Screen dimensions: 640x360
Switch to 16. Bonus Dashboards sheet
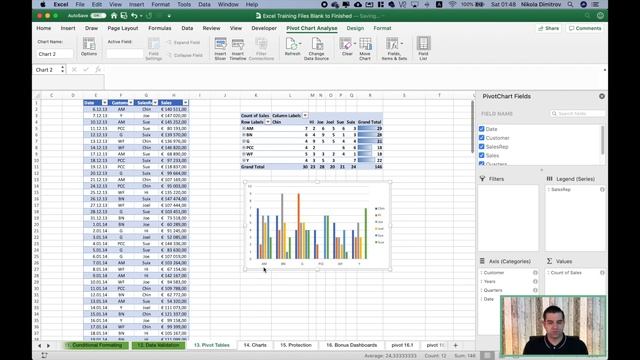[351, 345]
